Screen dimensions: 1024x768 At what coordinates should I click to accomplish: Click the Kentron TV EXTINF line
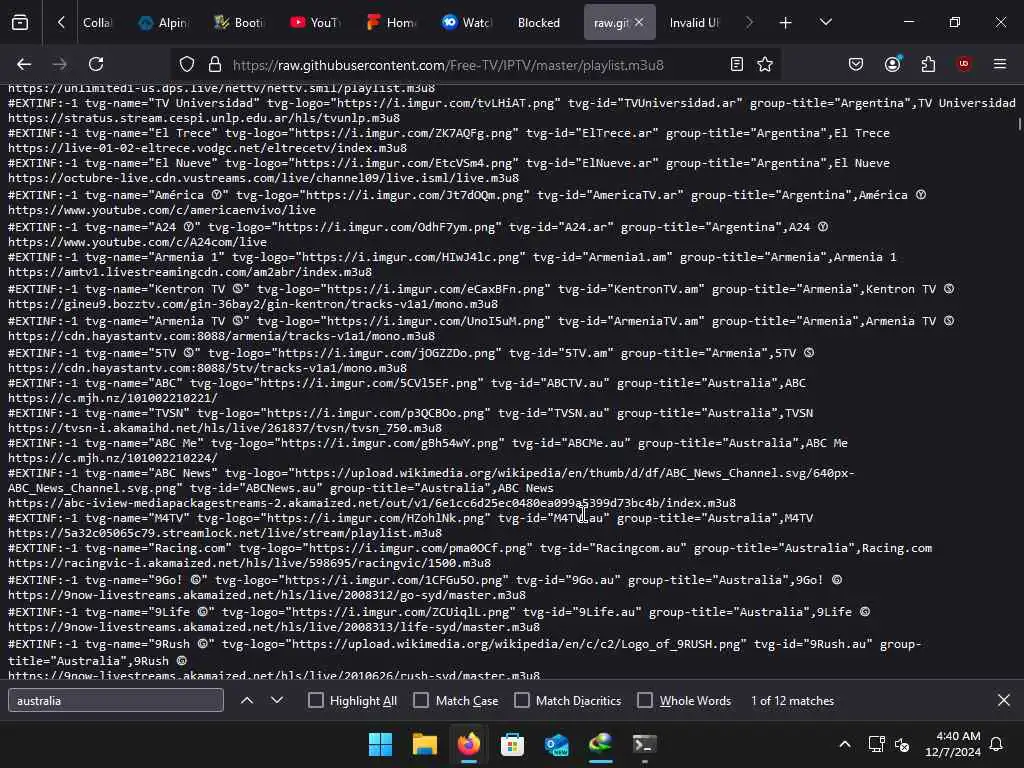pos(481,289)
